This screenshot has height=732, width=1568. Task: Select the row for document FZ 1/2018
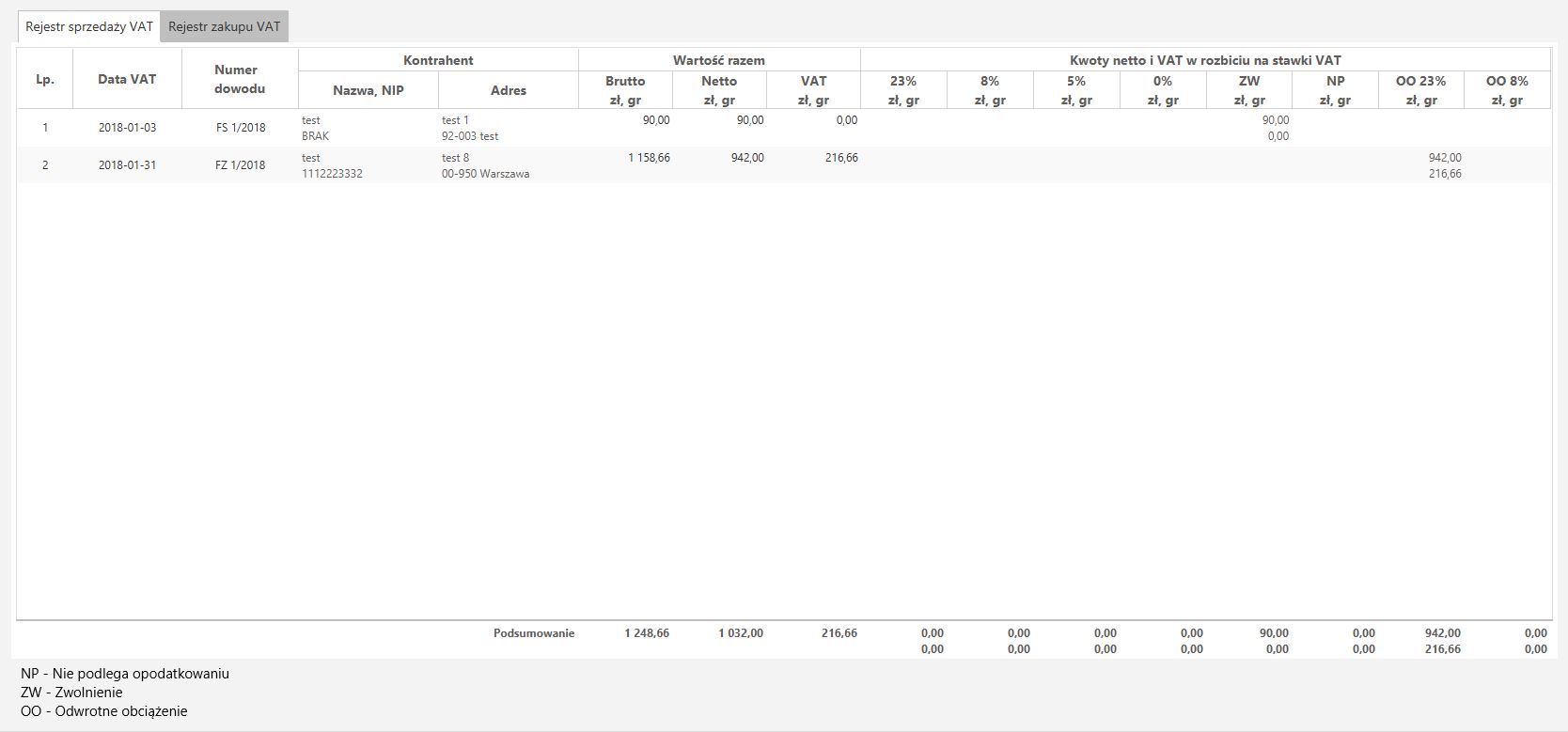coord(241,165)
